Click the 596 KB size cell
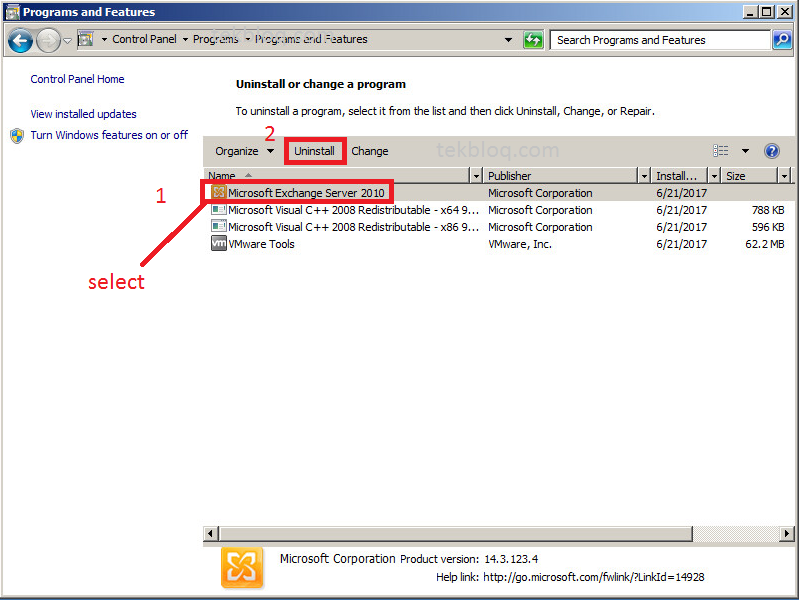The width and height of the screenshot is (799, 600). (x=768, y=227)
